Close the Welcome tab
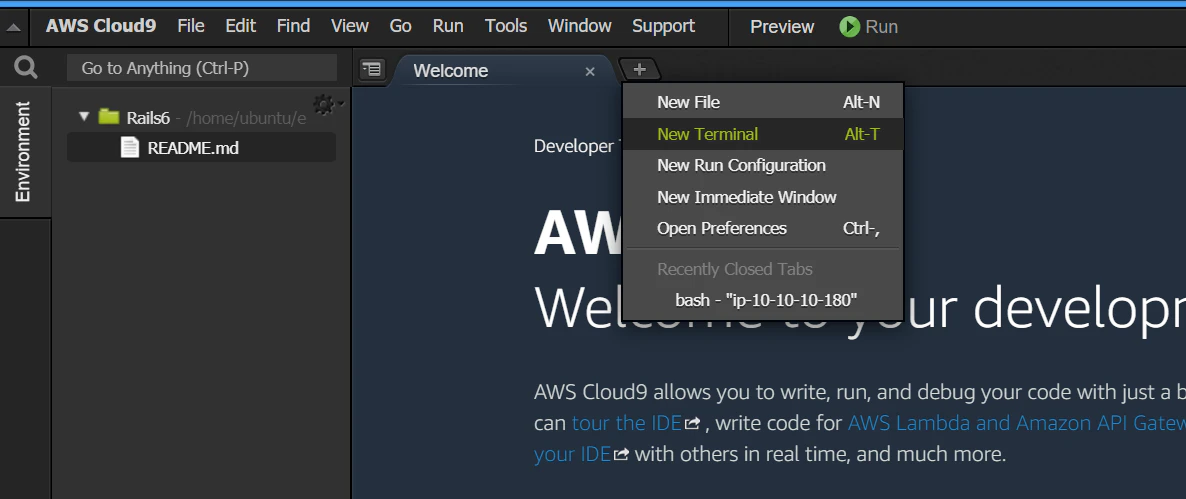Screen dimensions: 1186x499 590,71
